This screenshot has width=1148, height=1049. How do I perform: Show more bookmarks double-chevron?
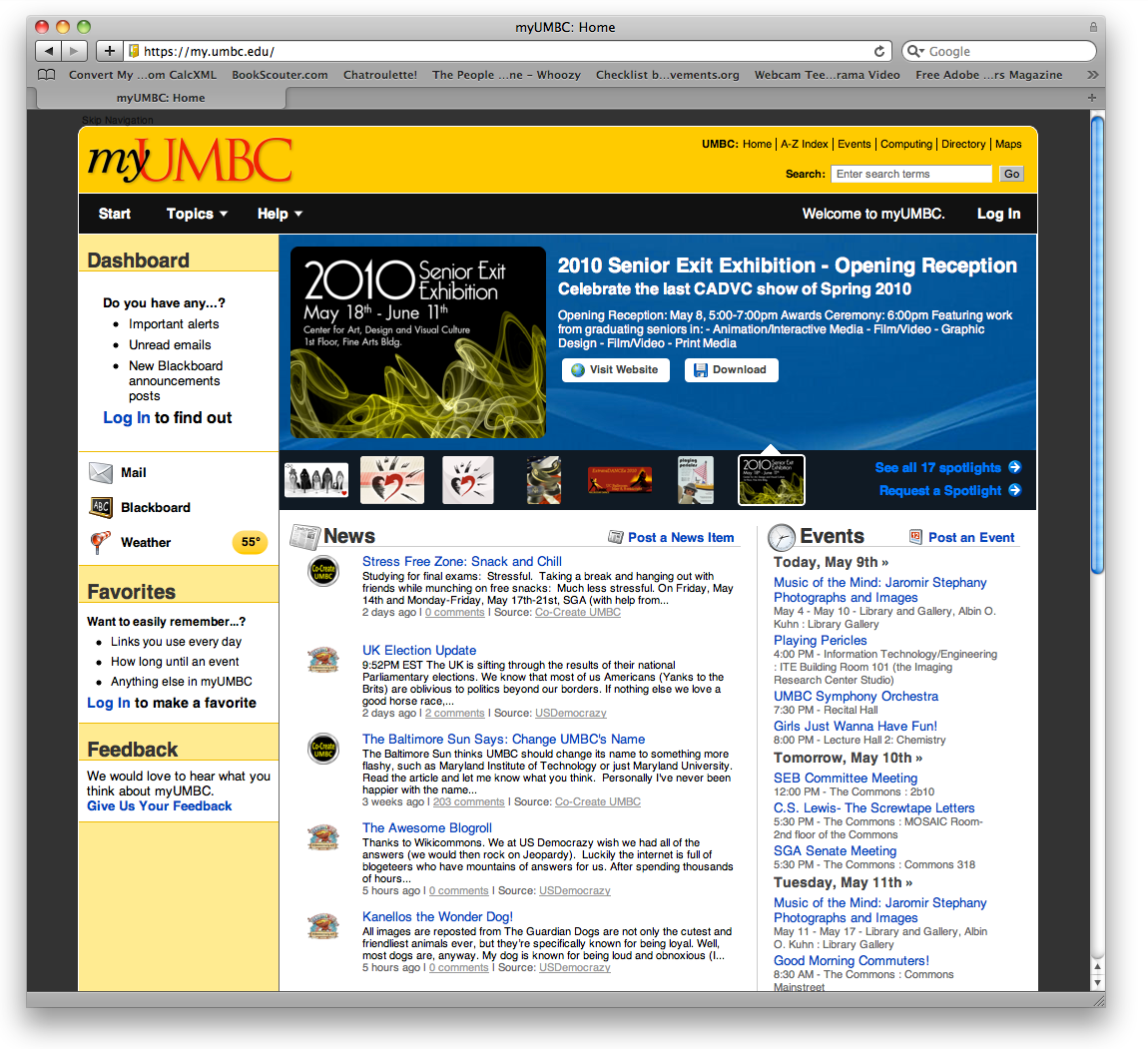(x=1092, y=75)
